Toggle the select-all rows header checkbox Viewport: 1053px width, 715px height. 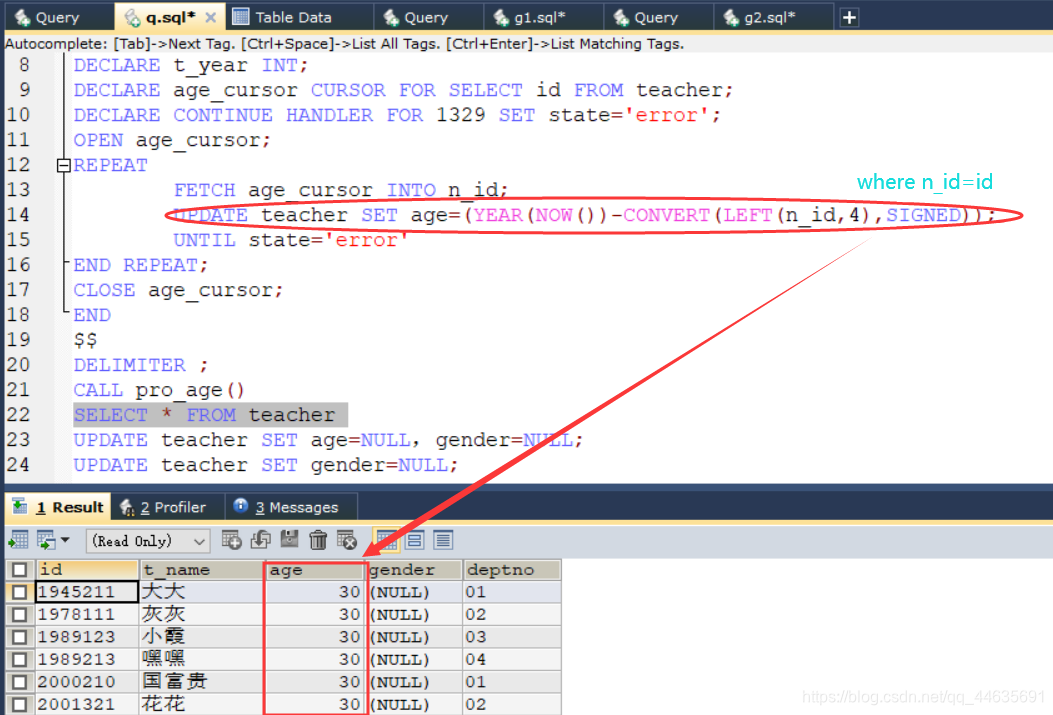[19, 570]
